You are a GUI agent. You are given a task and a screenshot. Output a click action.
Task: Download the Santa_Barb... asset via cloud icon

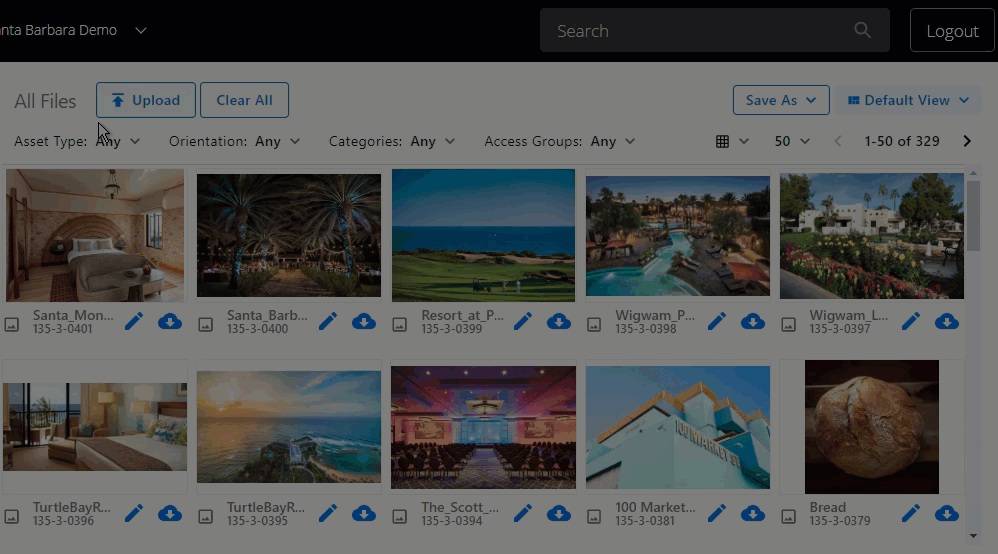tap(364, 322)
